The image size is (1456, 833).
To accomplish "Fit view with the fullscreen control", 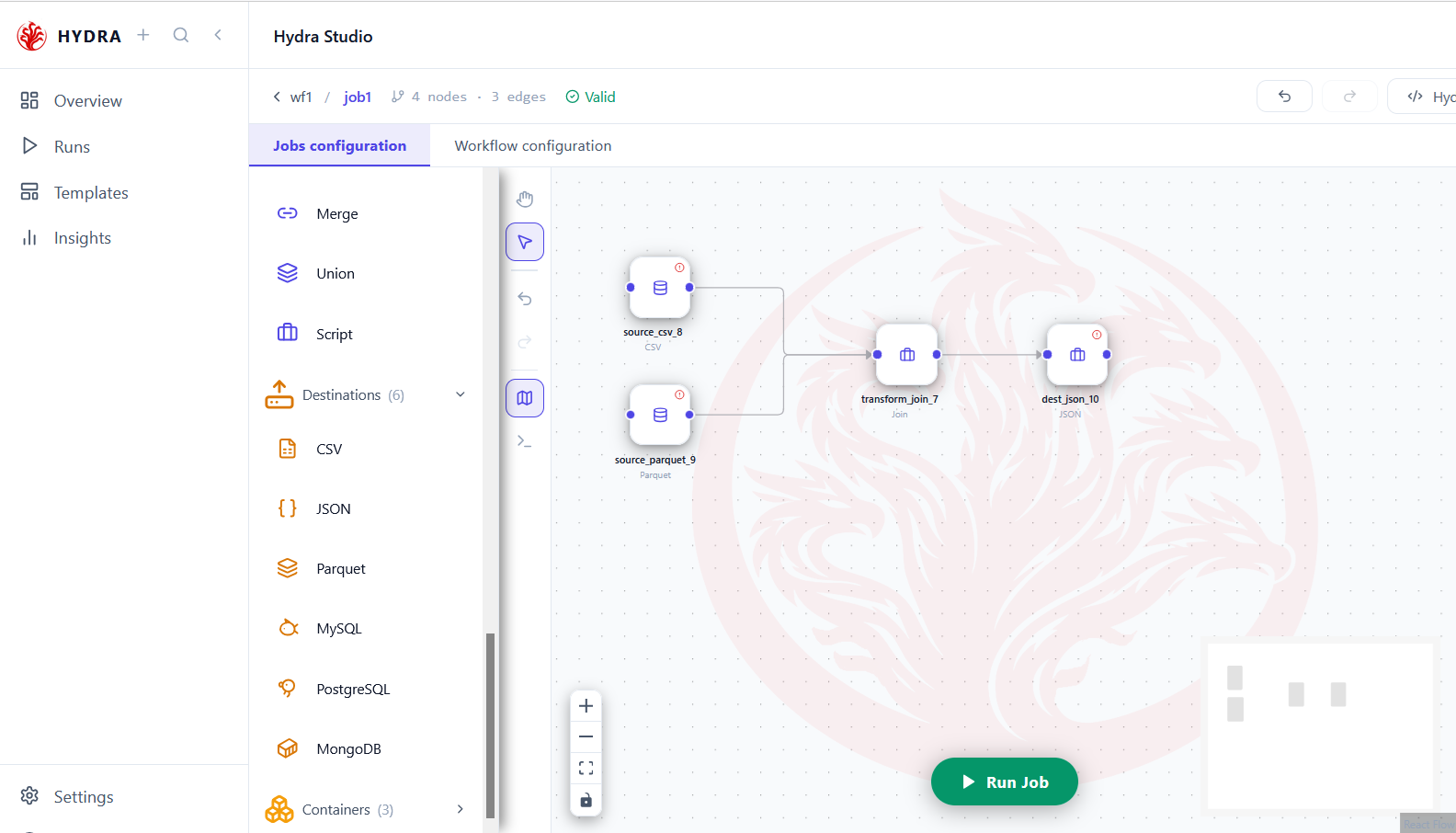I will [x=586, y=768].
